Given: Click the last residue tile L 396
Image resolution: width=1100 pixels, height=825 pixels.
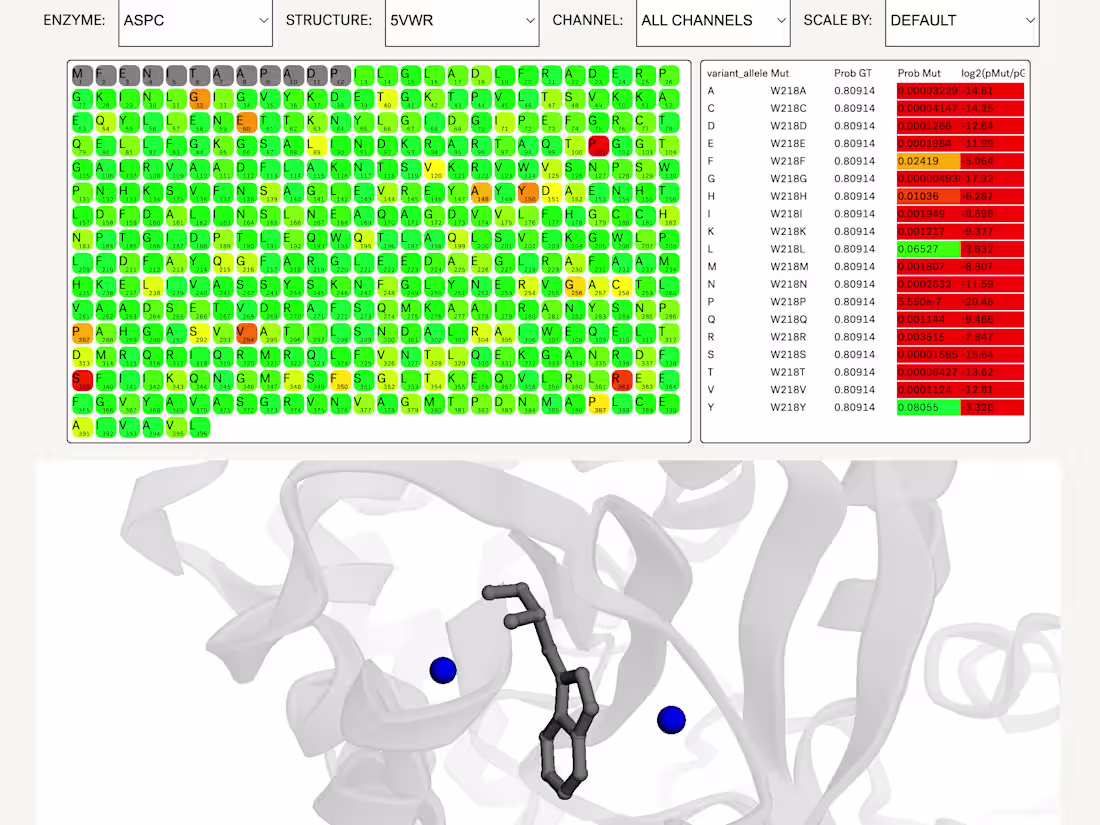Looking at the screenshot, I should (200, 427).
